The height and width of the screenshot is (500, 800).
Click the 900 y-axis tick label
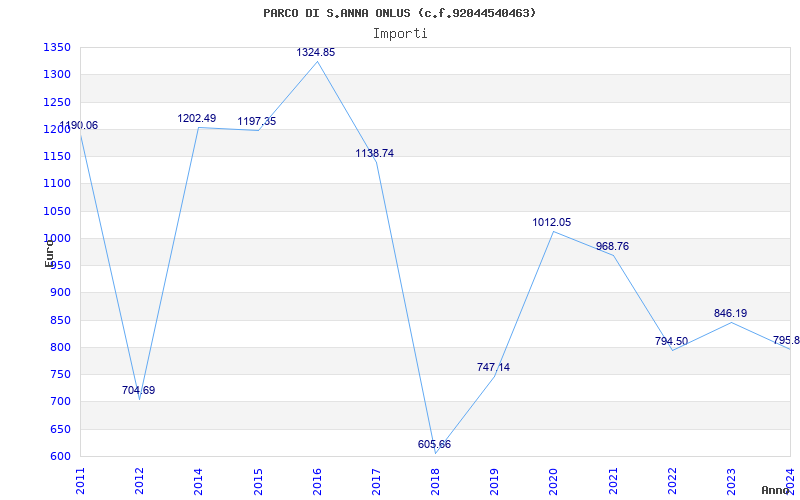[x=60, y=293]
